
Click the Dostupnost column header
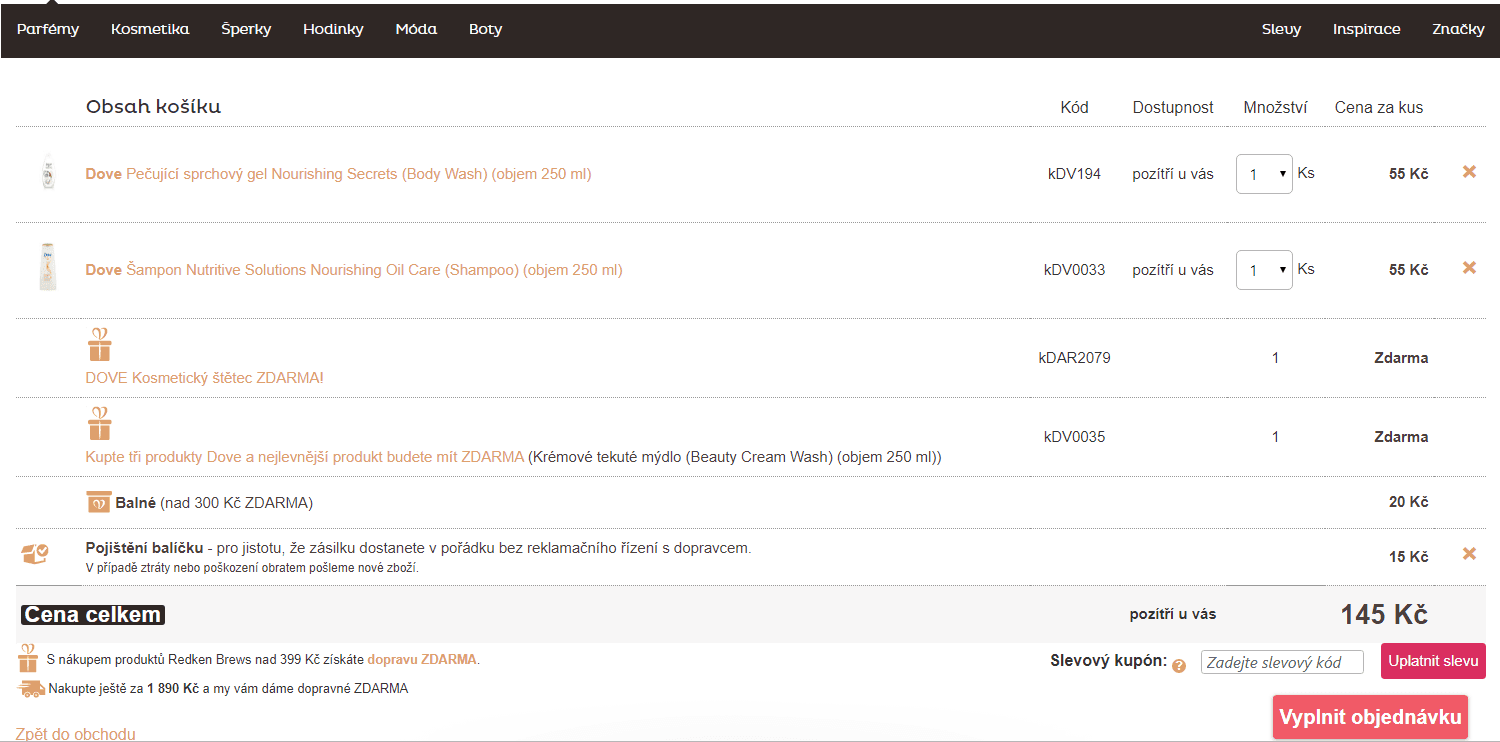point(1173,107)
